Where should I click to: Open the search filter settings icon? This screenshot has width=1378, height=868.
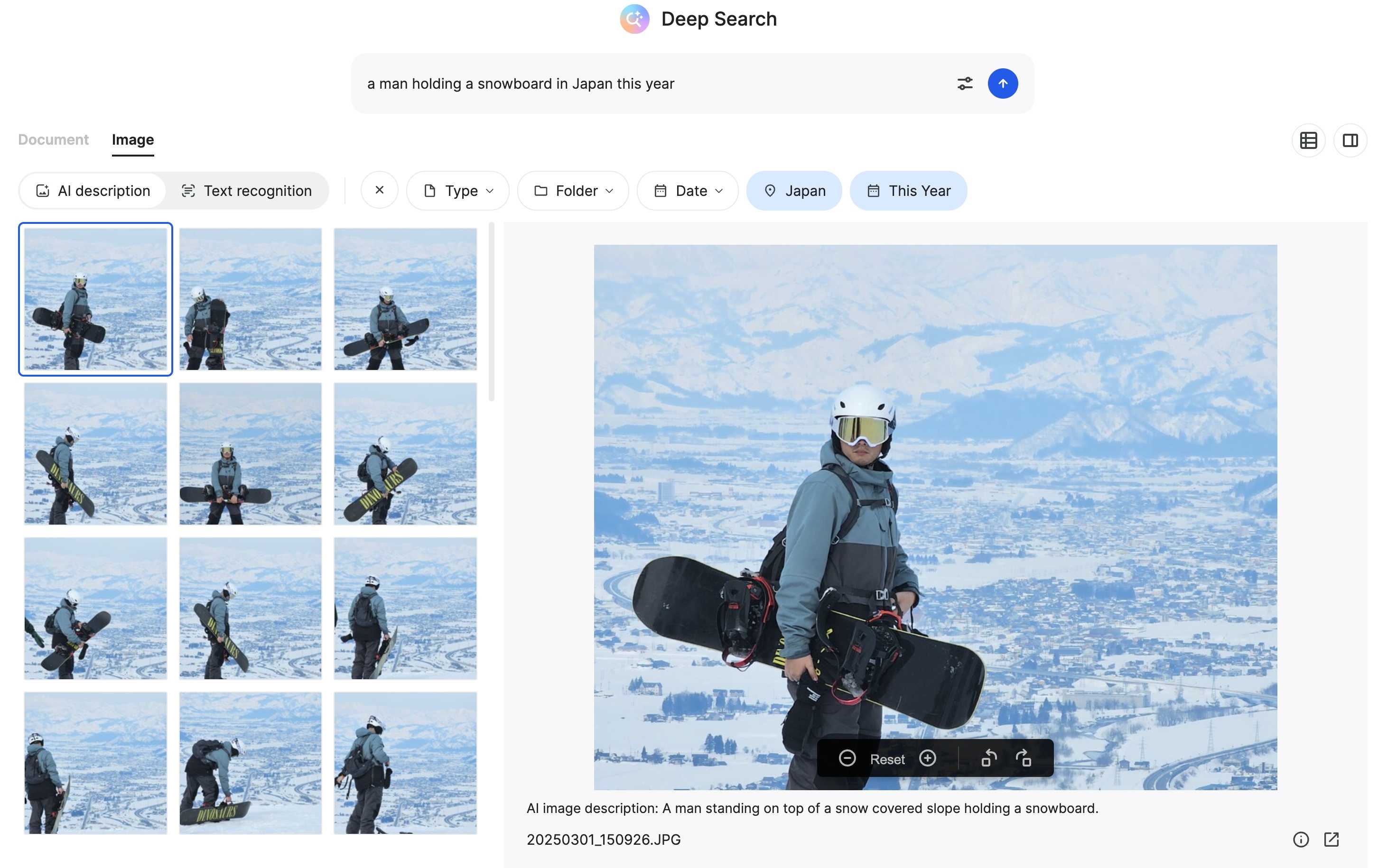[964, 83]
